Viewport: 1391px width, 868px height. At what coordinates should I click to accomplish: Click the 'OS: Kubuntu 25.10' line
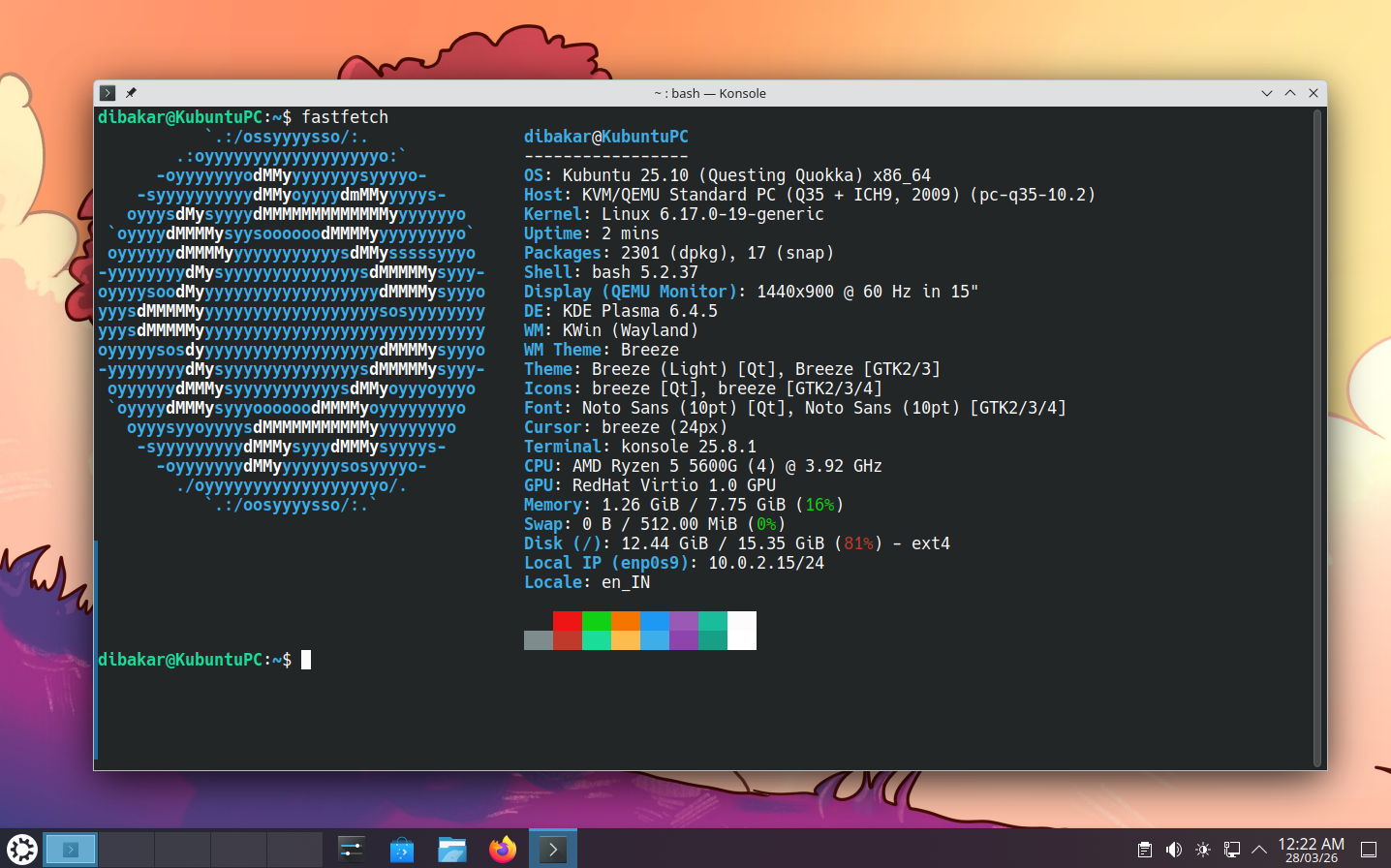pyautogui.click(x=727, y=175)
